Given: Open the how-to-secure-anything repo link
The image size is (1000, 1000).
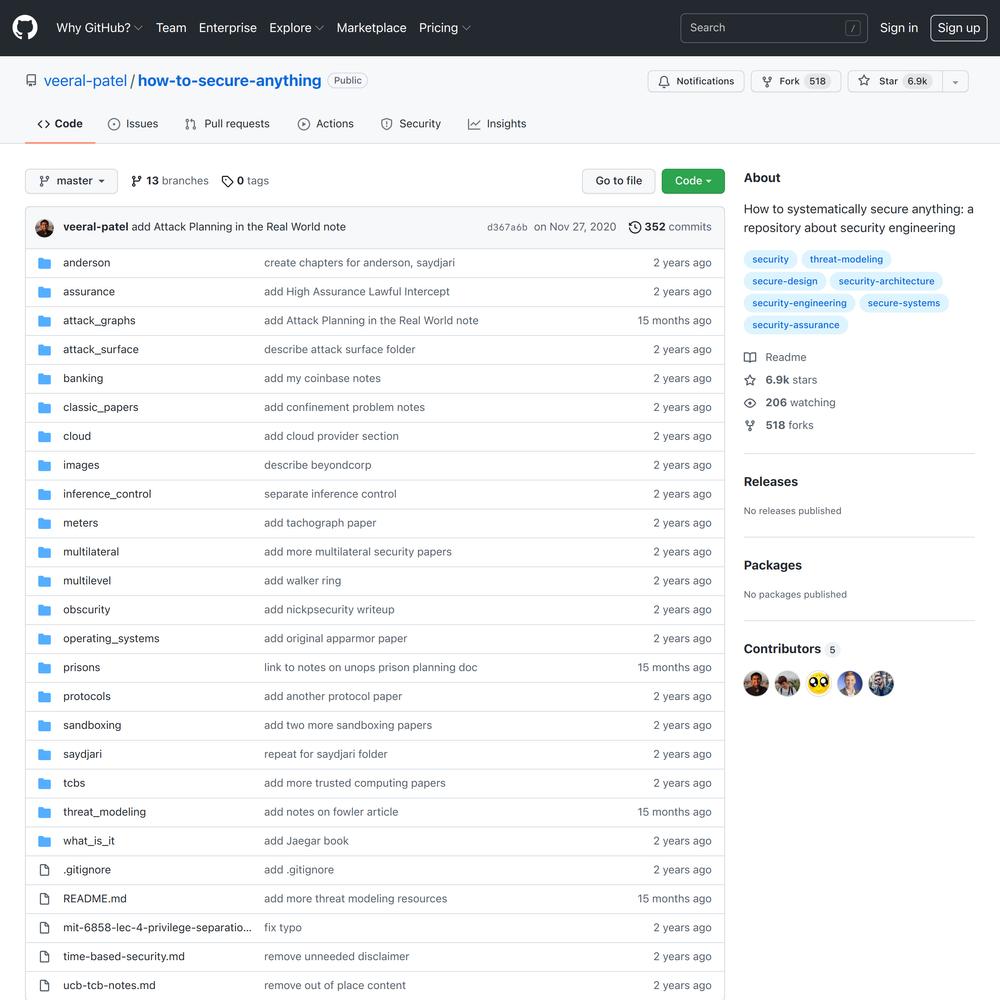Looking at the screenshot, I should pos(230,80).
